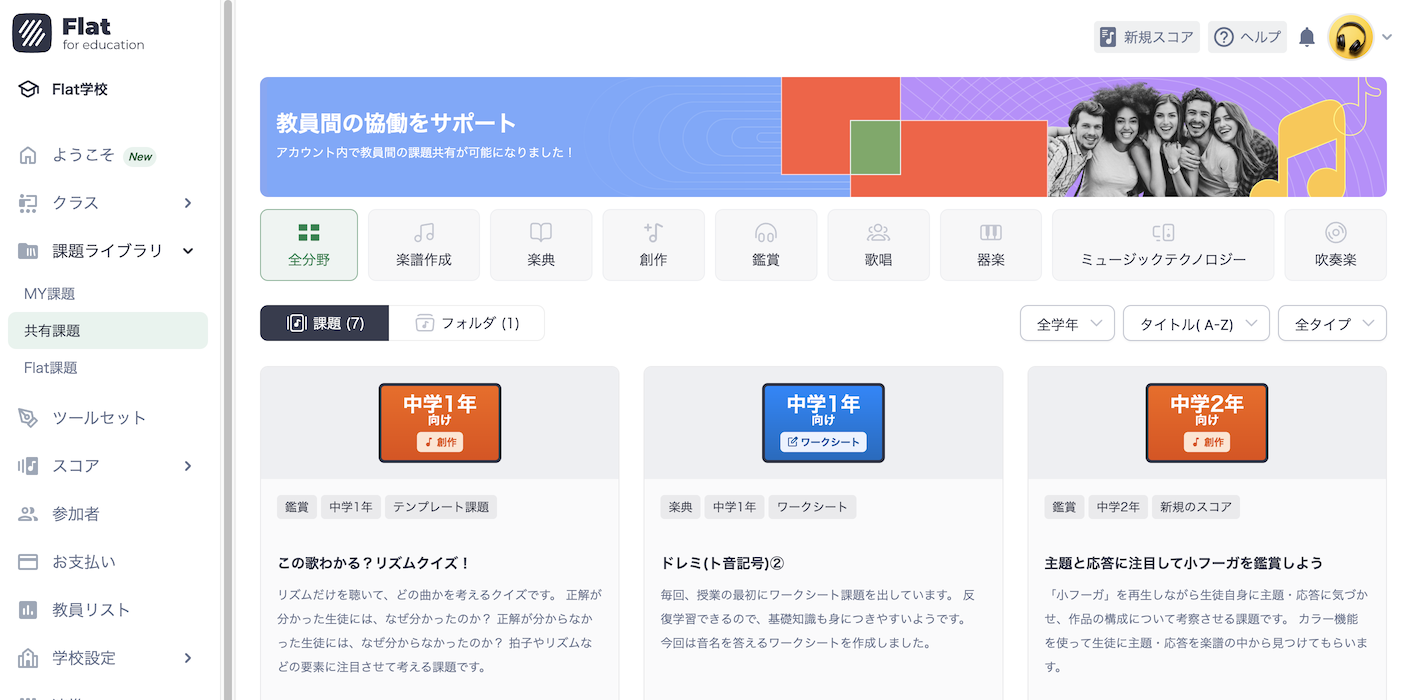Viewport: 1410px width, 700px height.
Task: Open notifications via the bell icon
Action: pos(1306,37)
